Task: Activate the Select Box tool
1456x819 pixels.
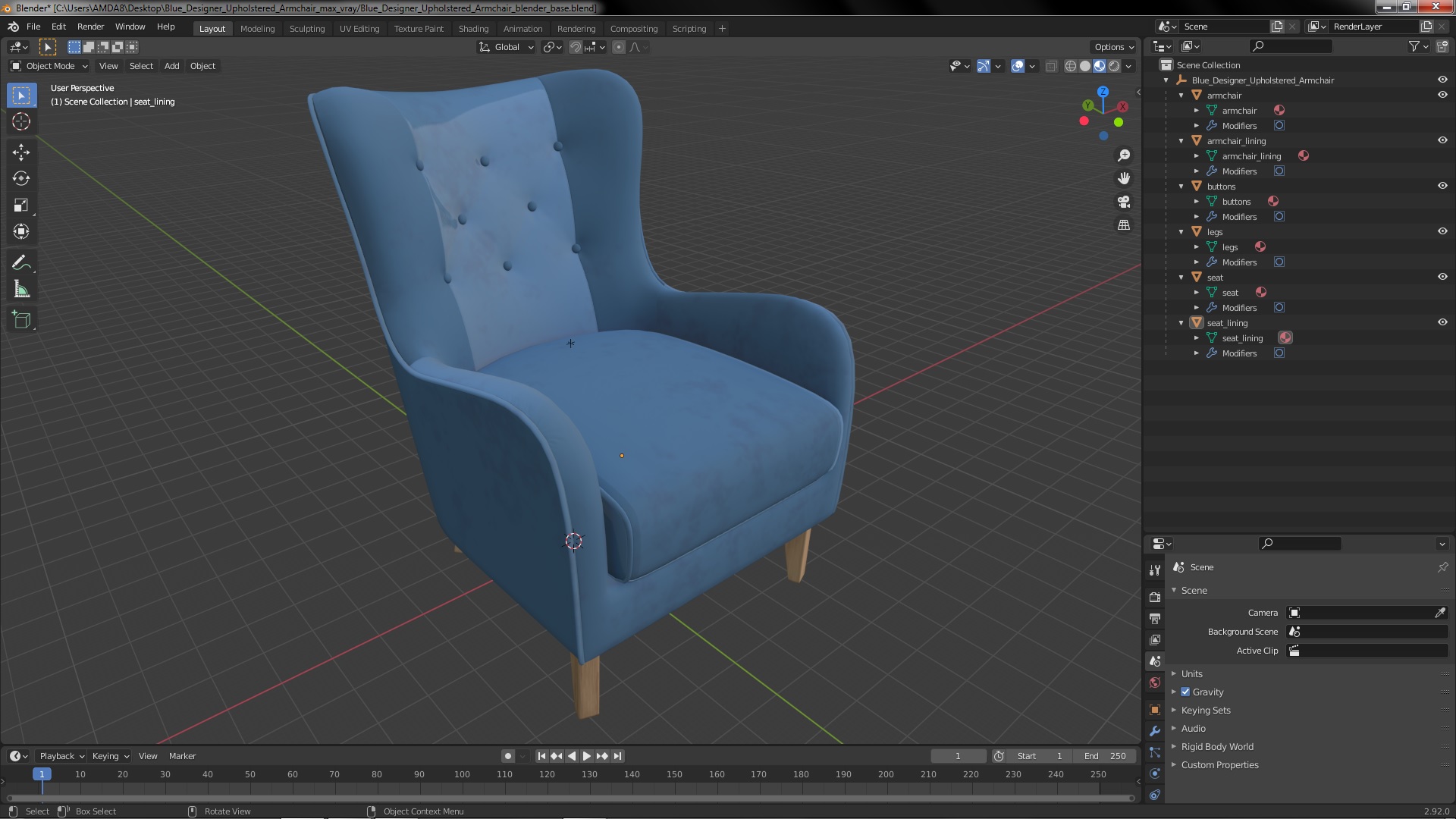Action: click(21, 95)
